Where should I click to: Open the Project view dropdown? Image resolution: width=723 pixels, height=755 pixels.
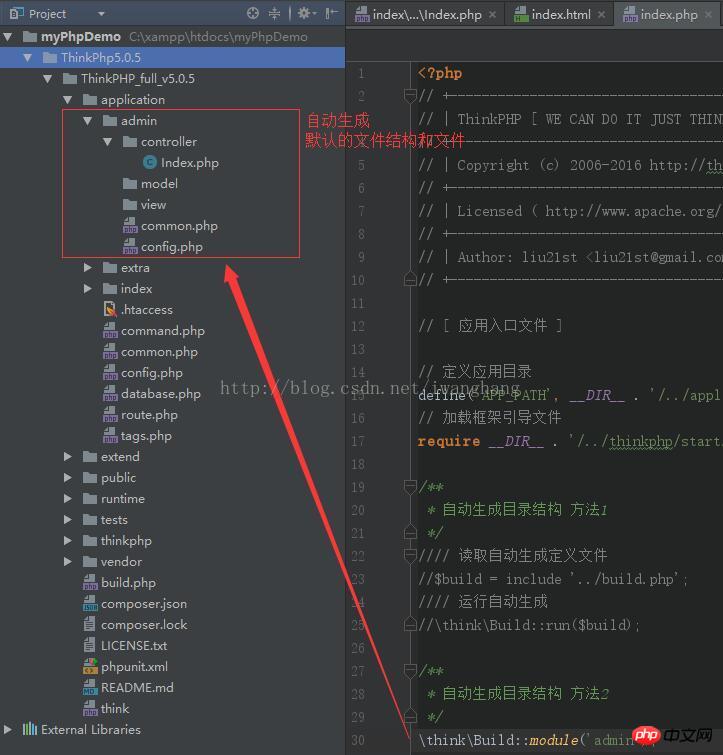coord(101,14)
